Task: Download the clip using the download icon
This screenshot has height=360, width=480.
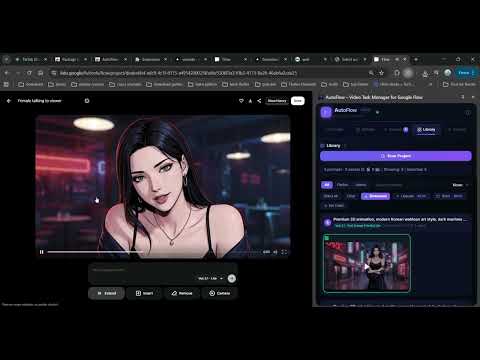Action: pos(250,101)
